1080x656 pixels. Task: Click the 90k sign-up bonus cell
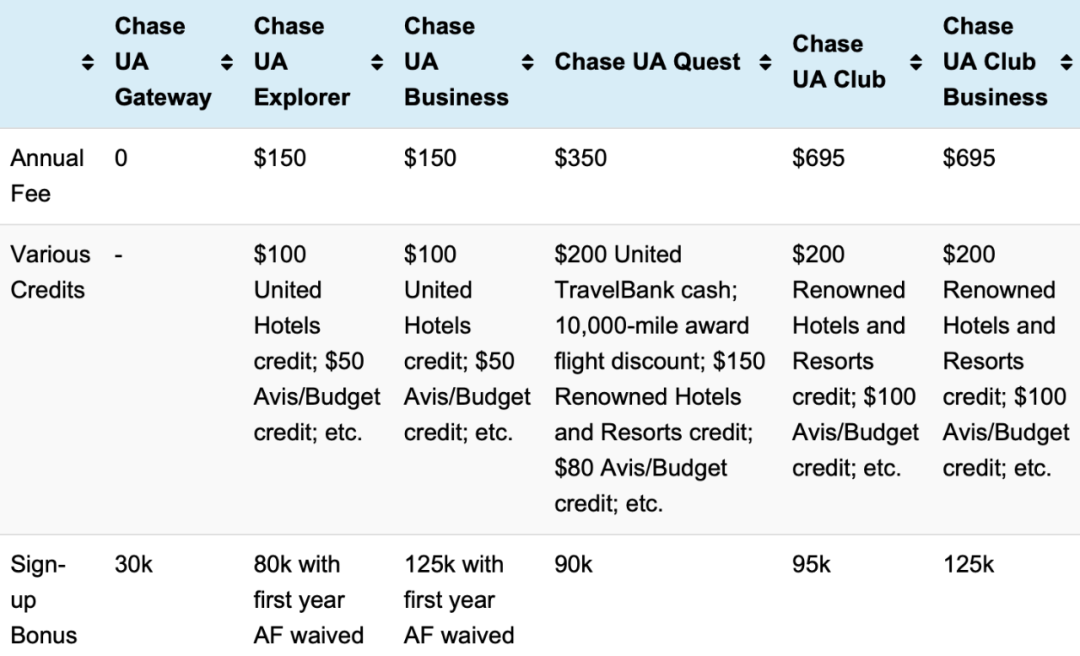click(573, 564)
